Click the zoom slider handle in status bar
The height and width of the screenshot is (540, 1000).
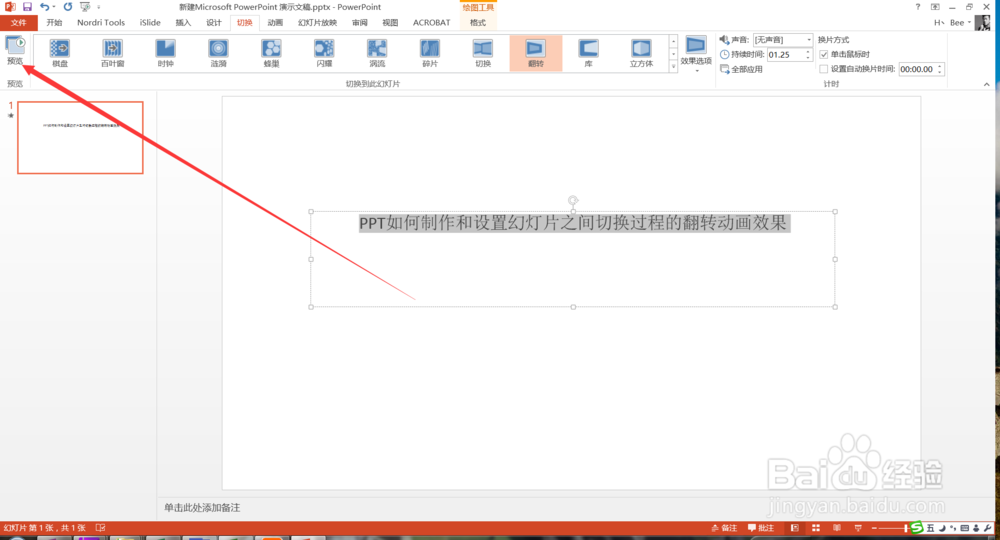[x=906, y=528]
